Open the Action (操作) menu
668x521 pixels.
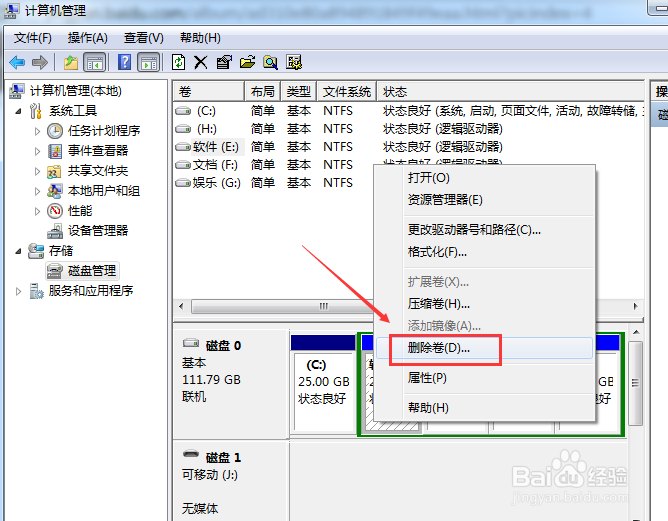[87, 38]
